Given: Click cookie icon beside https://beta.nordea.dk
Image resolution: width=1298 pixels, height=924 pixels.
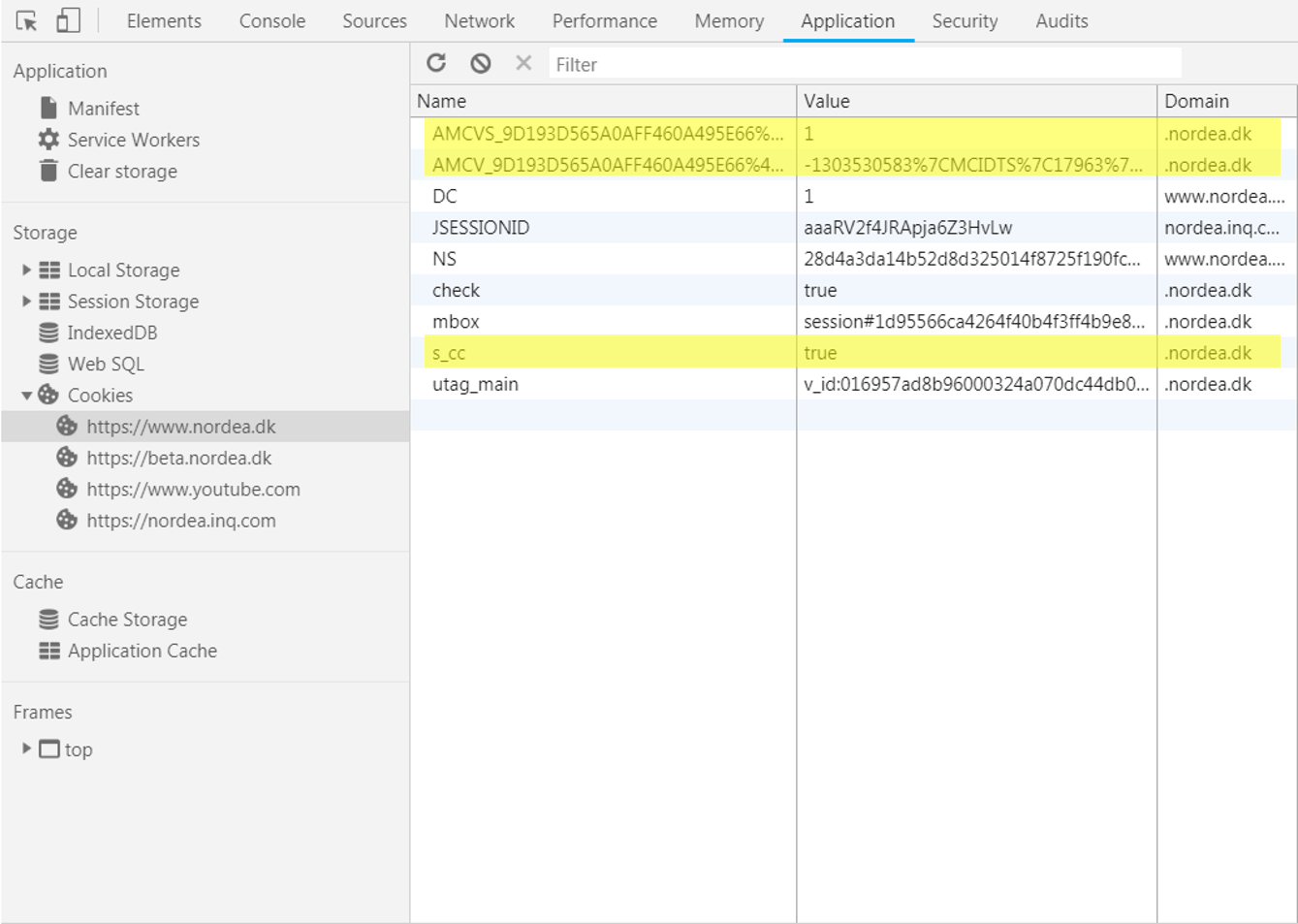Looking at the screenshot, I should [x=67, y=457].
